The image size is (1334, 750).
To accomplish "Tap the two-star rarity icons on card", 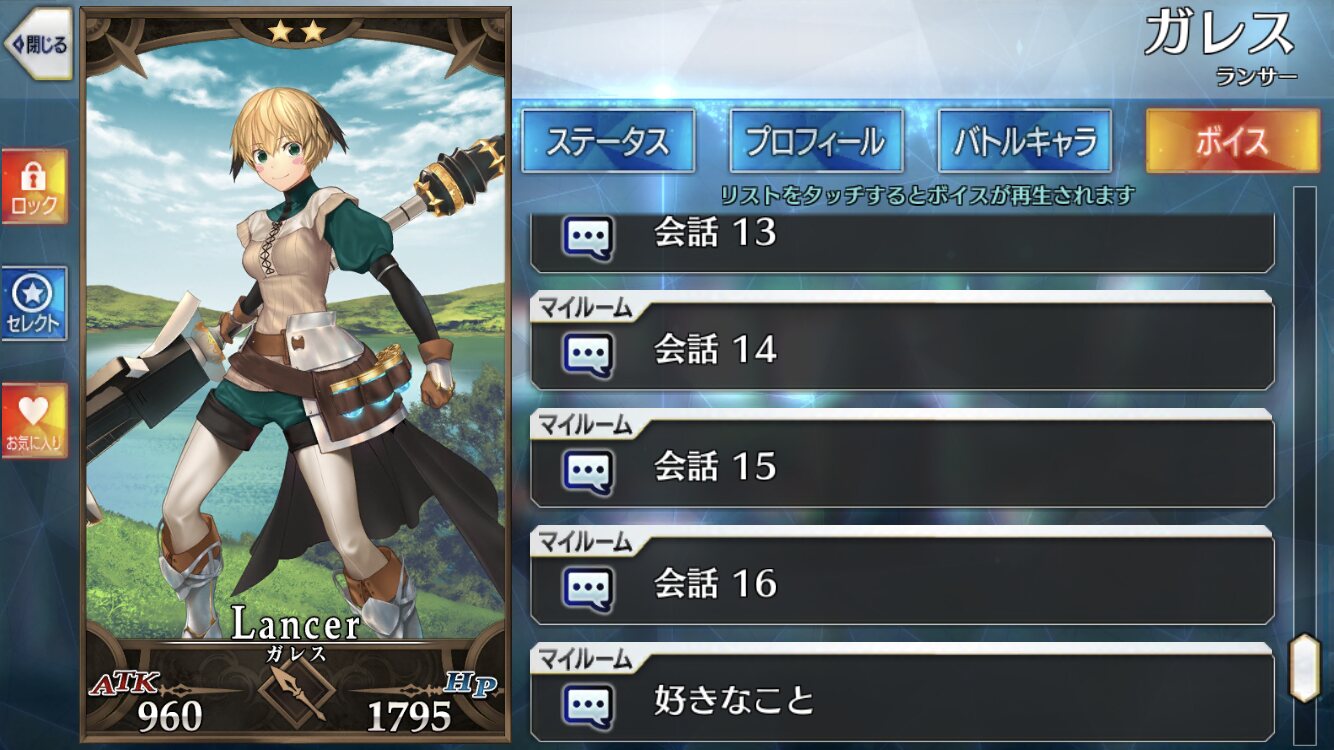I will 297,32.
